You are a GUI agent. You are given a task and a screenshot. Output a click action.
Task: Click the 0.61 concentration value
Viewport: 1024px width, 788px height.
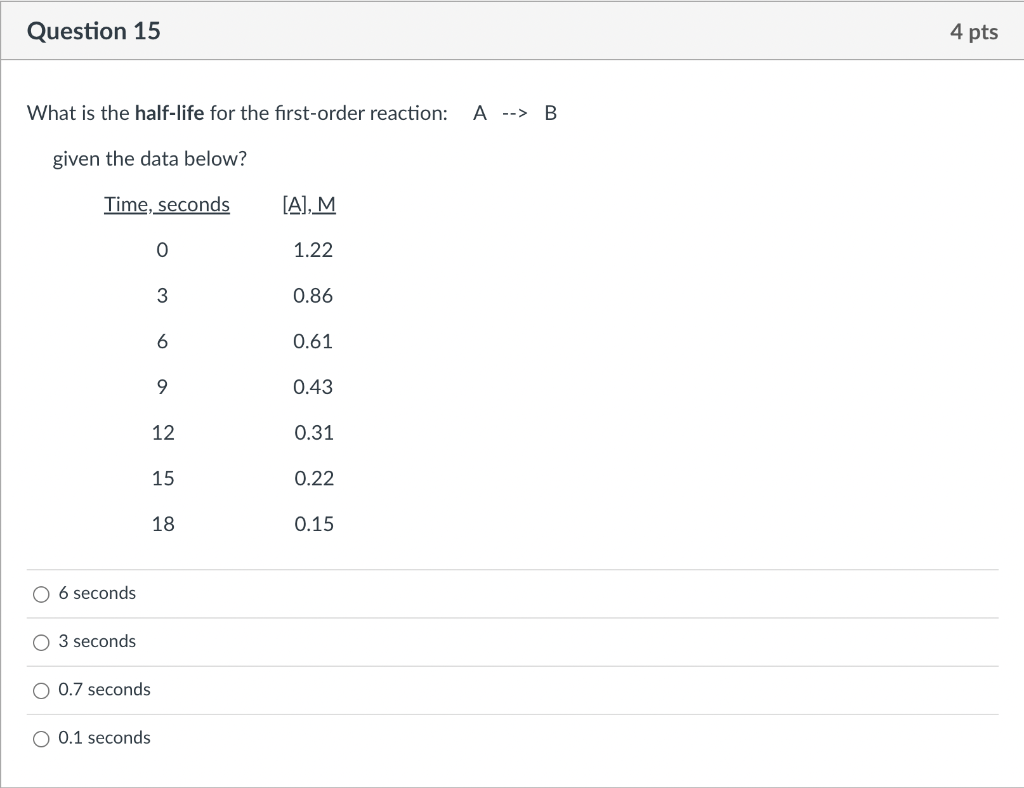[313, 341]
